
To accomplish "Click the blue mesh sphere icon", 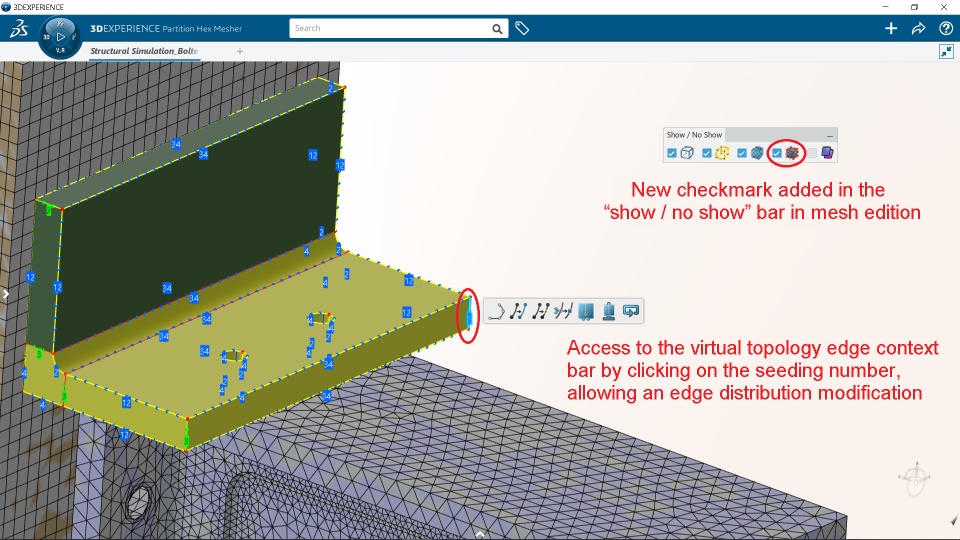I will (757, 153).
